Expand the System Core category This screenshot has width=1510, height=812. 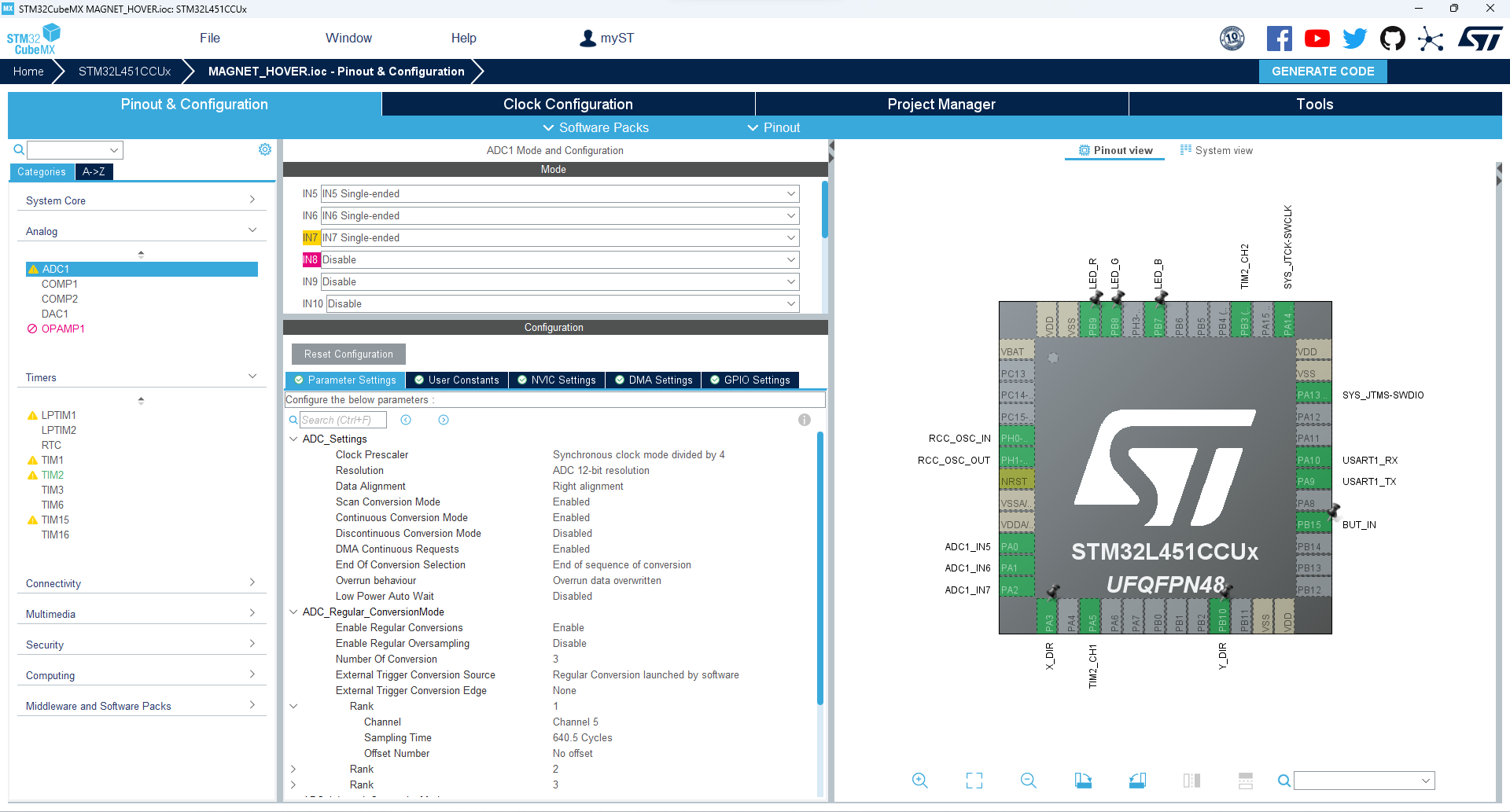[x=142, y=200]
